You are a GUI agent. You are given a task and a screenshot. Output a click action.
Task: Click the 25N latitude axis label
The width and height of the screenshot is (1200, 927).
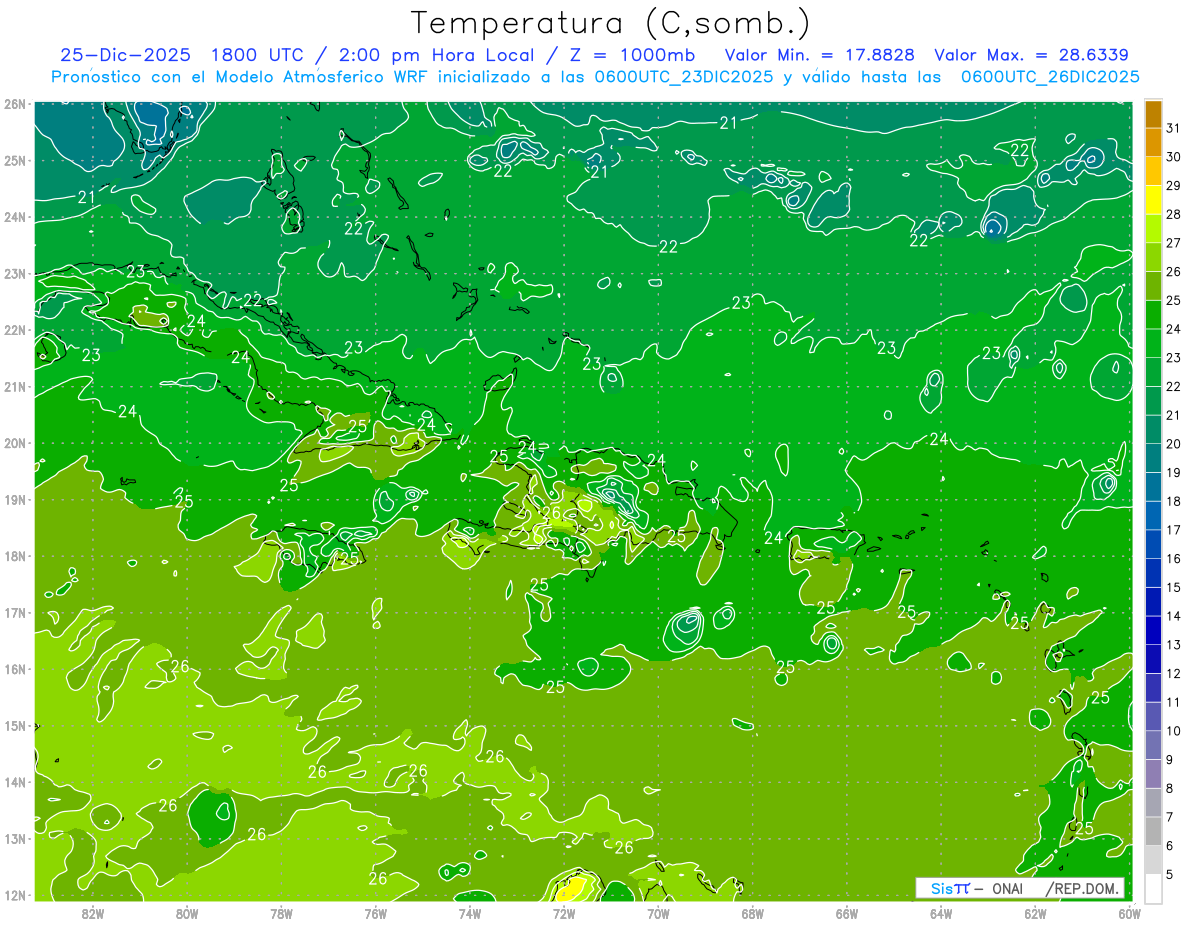(x=15, y=160)
